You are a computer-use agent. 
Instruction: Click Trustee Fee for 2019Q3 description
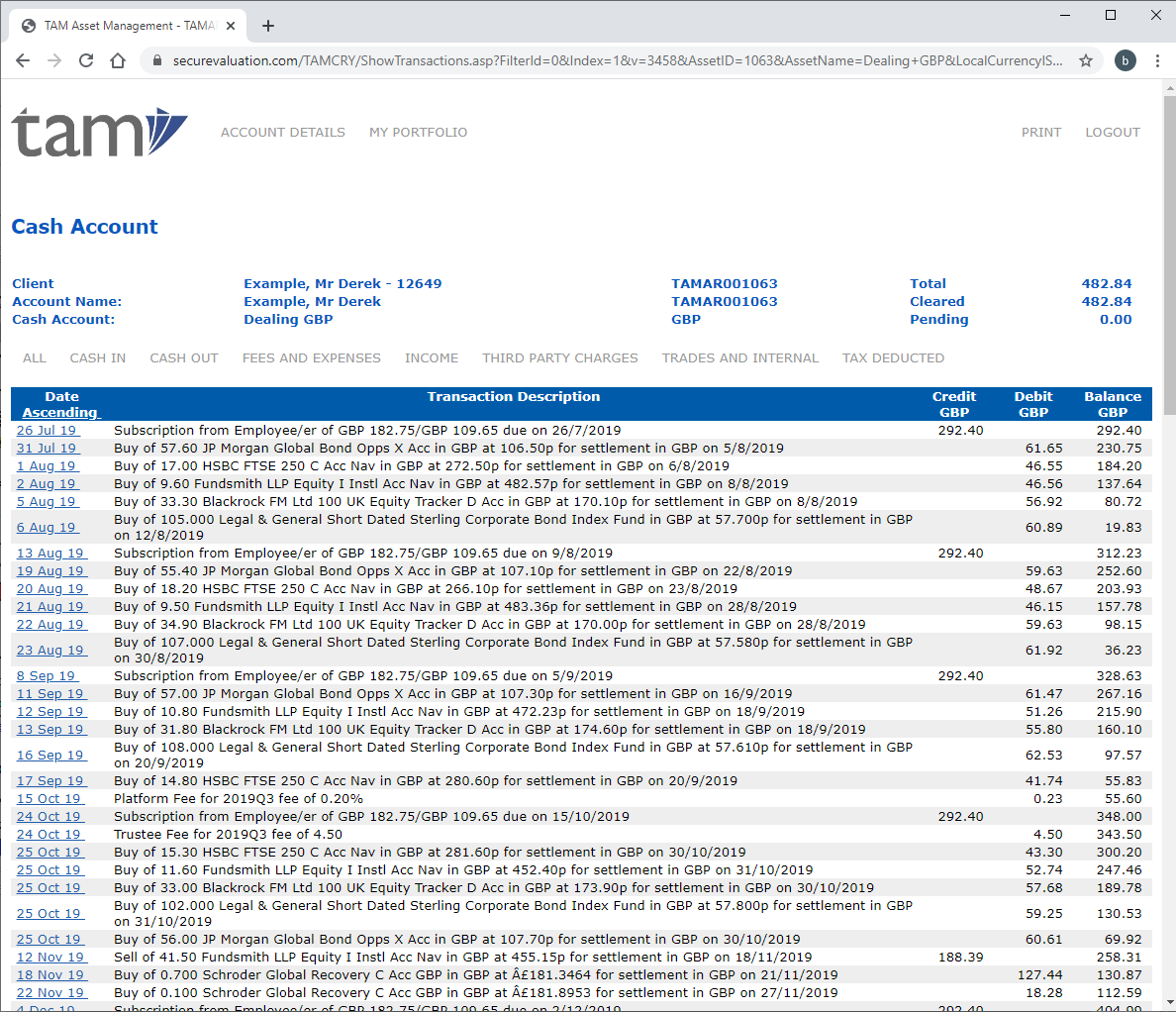(228, 834)
